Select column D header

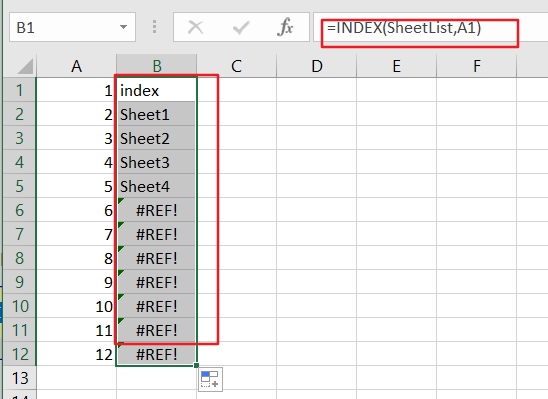point(317,66)
